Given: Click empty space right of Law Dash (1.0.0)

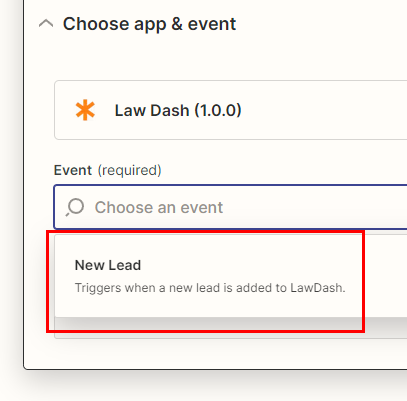Looking at the screenshot, I should point(323,110).
